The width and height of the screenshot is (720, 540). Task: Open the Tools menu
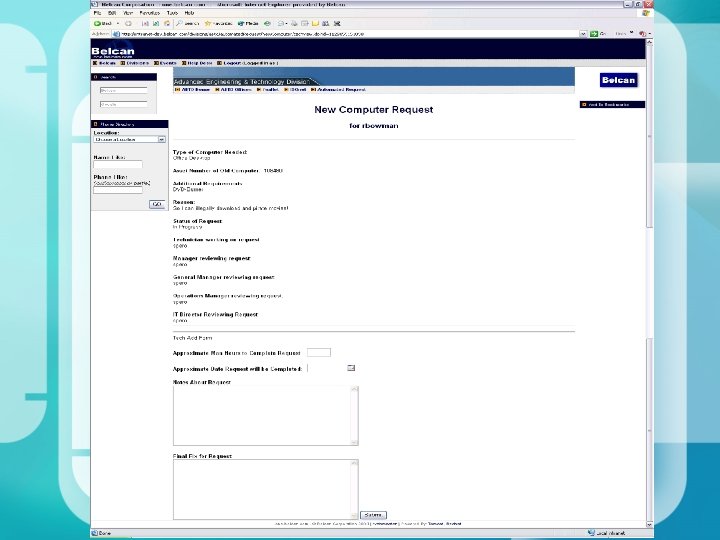(172, 13)
